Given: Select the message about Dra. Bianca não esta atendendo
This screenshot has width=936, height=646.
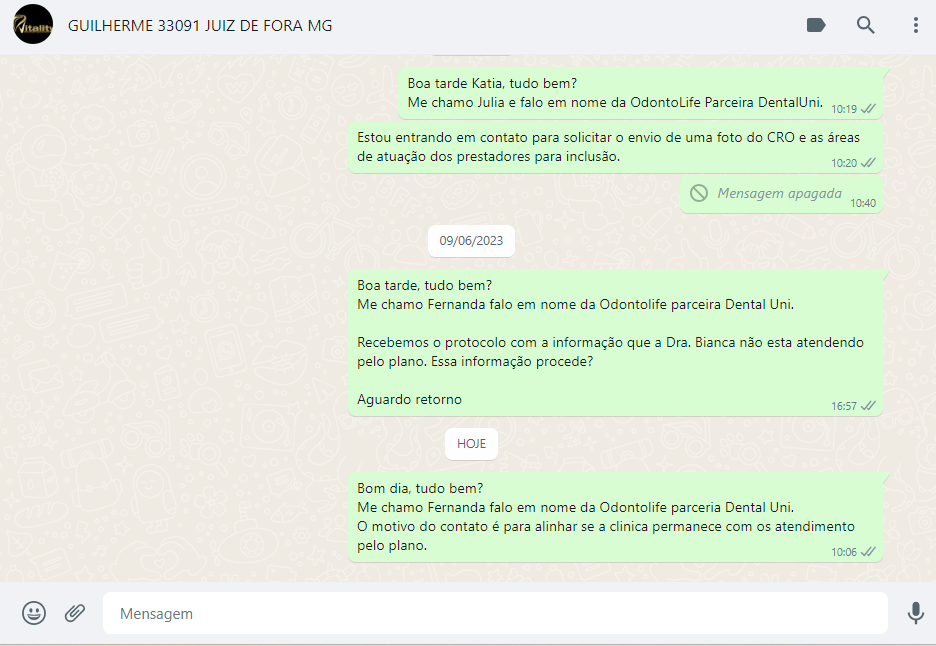Looking at the screenshot, I should pos(615,342).
